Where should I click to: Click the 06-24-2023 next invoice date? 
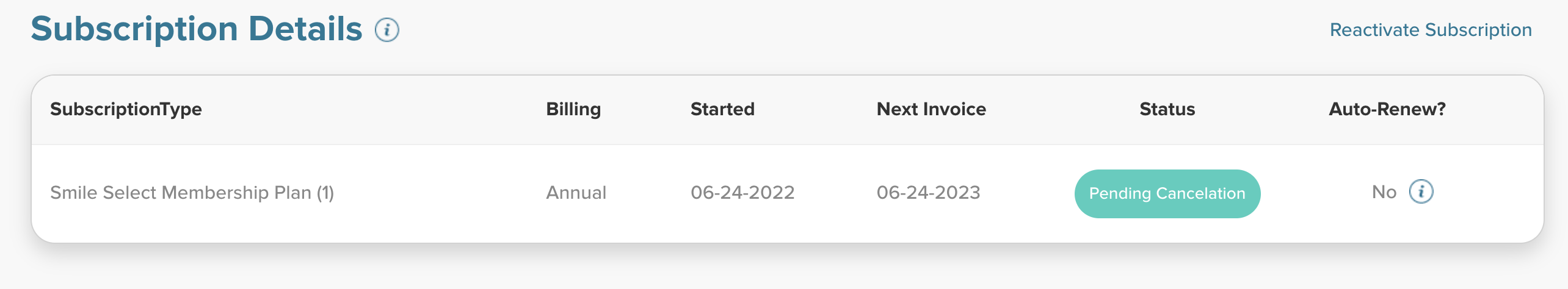pos(928,193)
